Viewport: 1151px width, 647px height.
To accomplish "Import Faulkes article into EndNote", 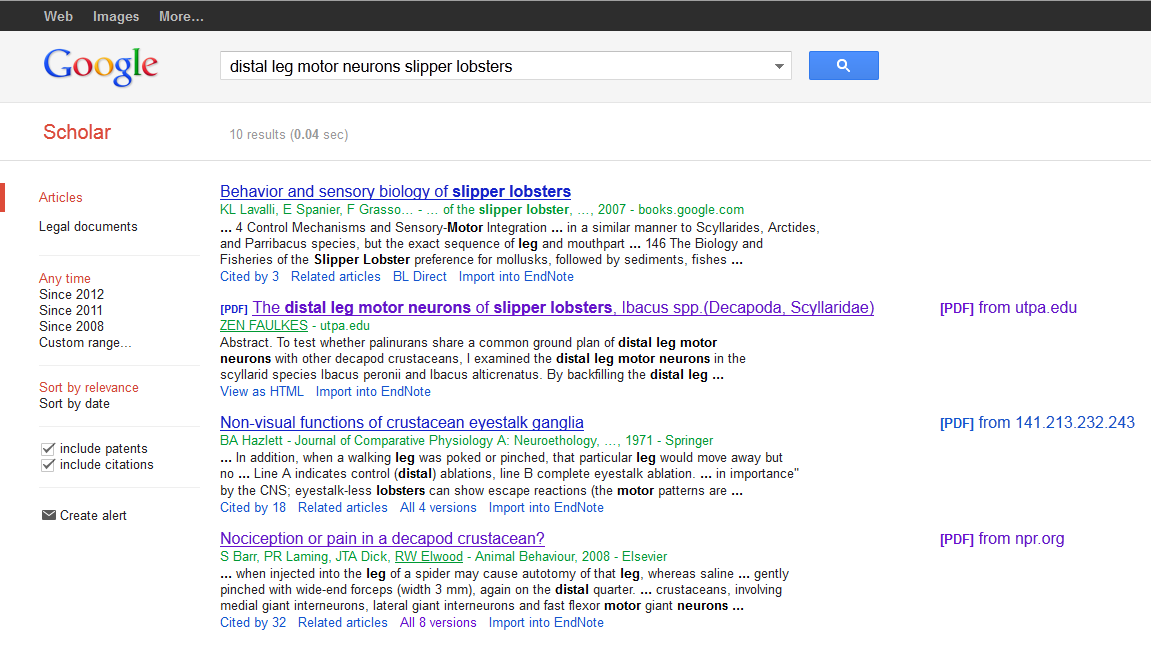I will (373, 392).
